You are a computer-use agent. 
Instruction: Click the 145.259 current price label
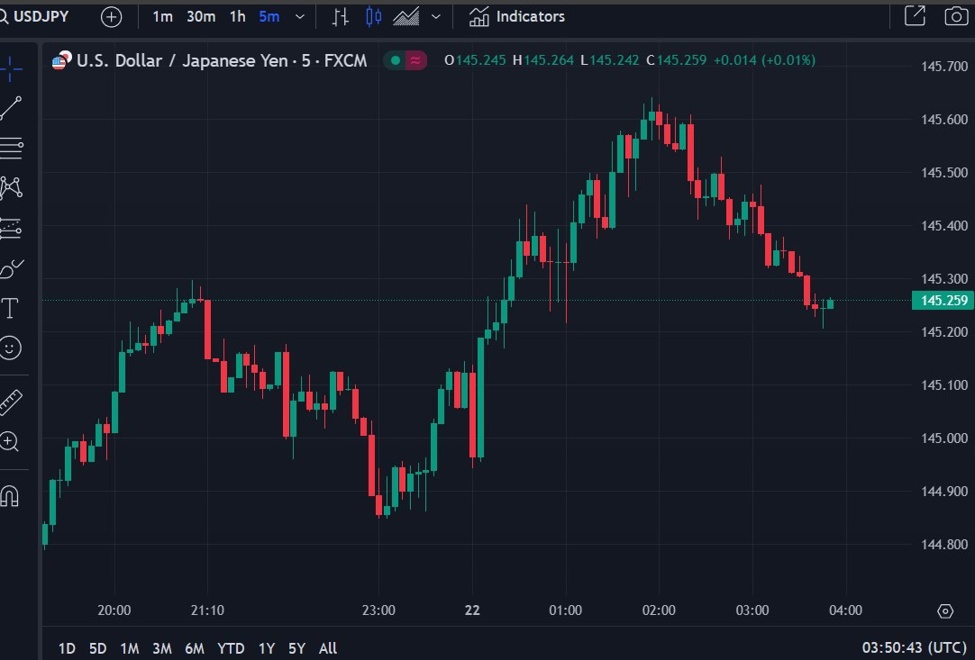943,300
